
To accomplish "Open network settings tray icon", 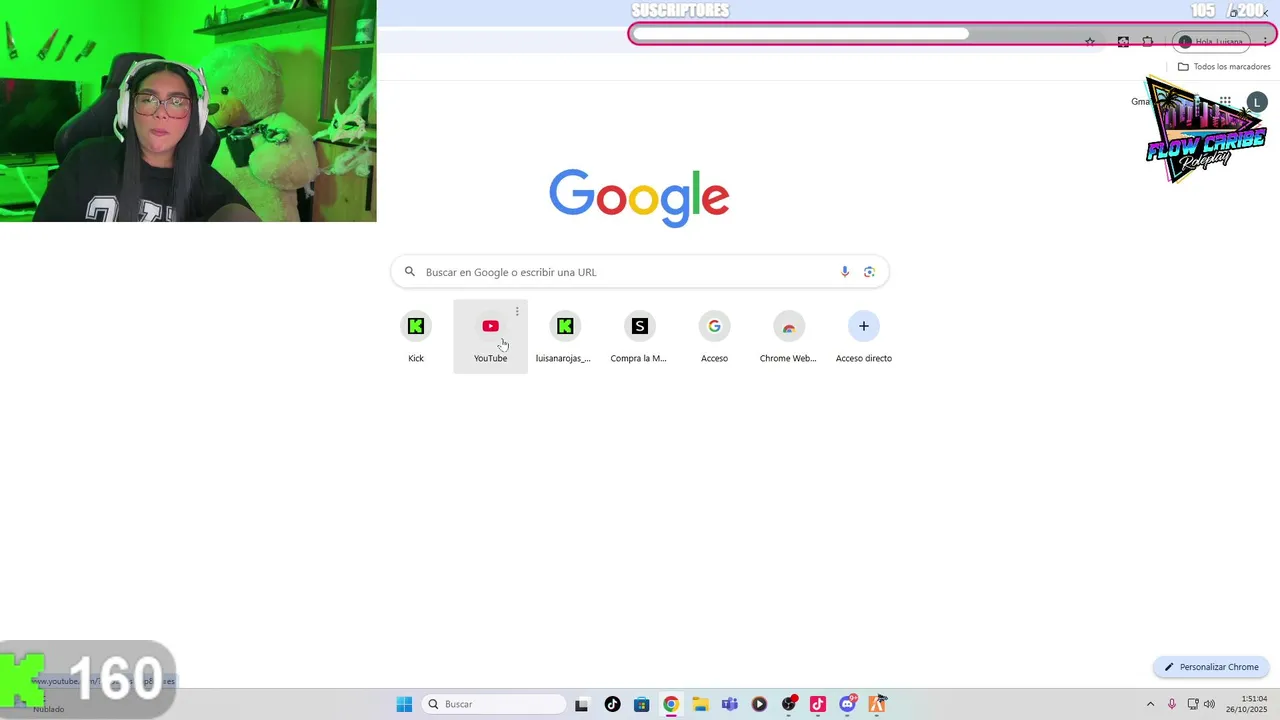I will click(1193, 704).
